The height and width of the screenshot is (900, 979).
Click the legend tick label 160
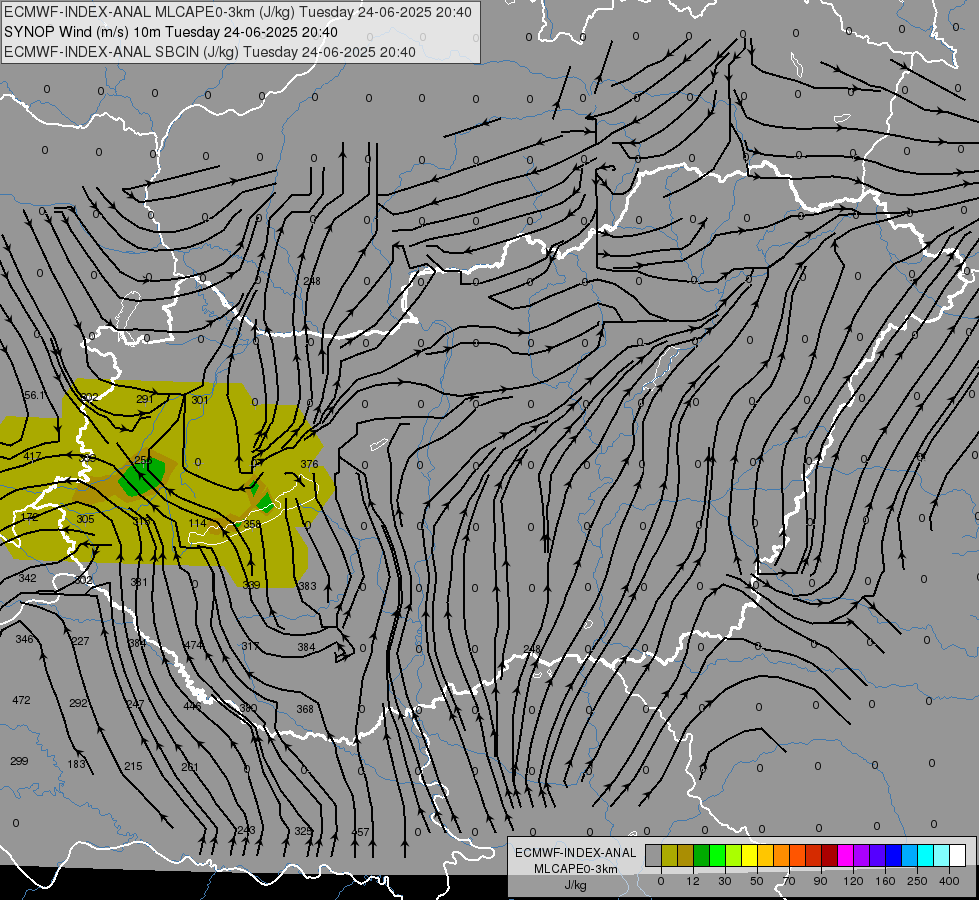[885, 881]
